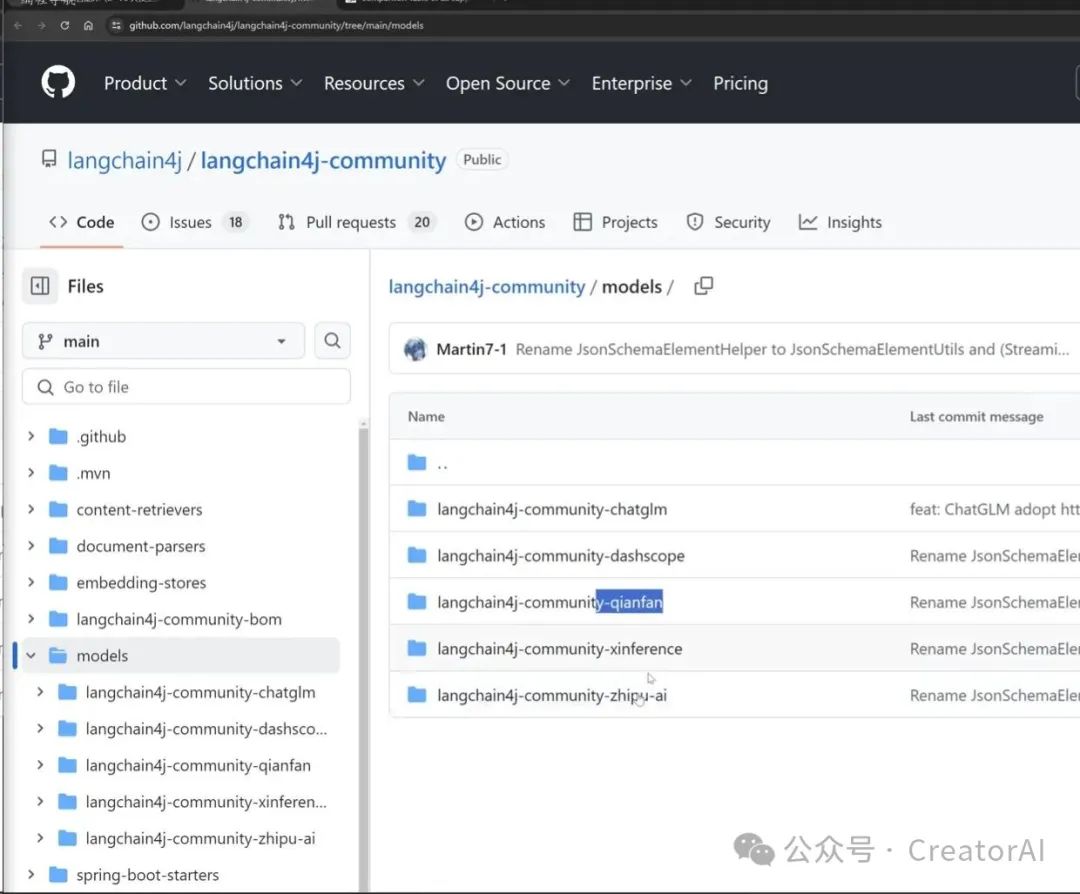Switch to the Security tab
1080x894 pixels.
point(729,222)
